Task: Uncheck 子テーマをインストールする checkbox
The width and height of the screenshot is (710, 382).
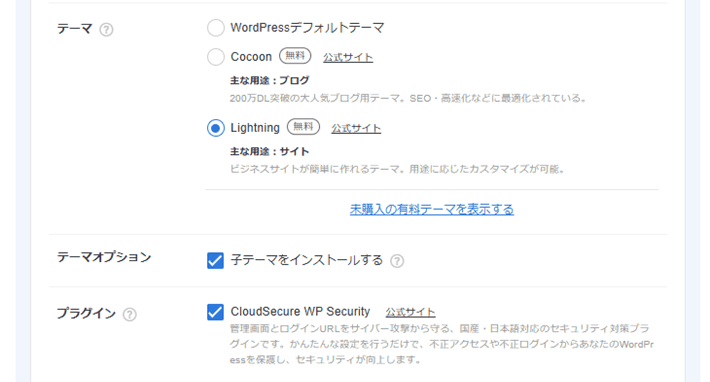Action: point(215,261)
